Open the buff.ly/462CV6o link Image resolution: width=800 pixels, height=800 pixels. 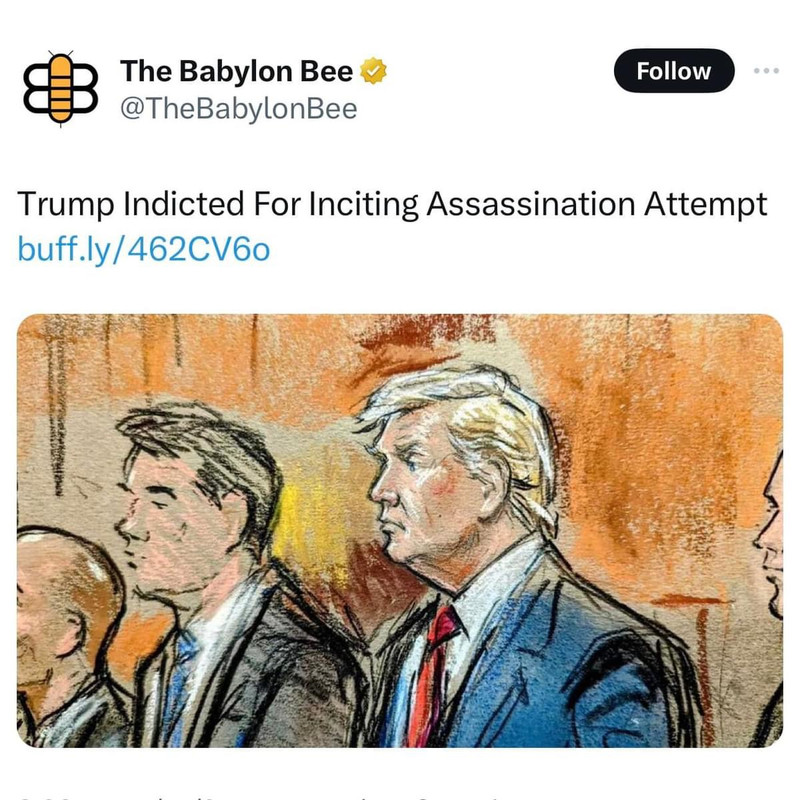144,249
